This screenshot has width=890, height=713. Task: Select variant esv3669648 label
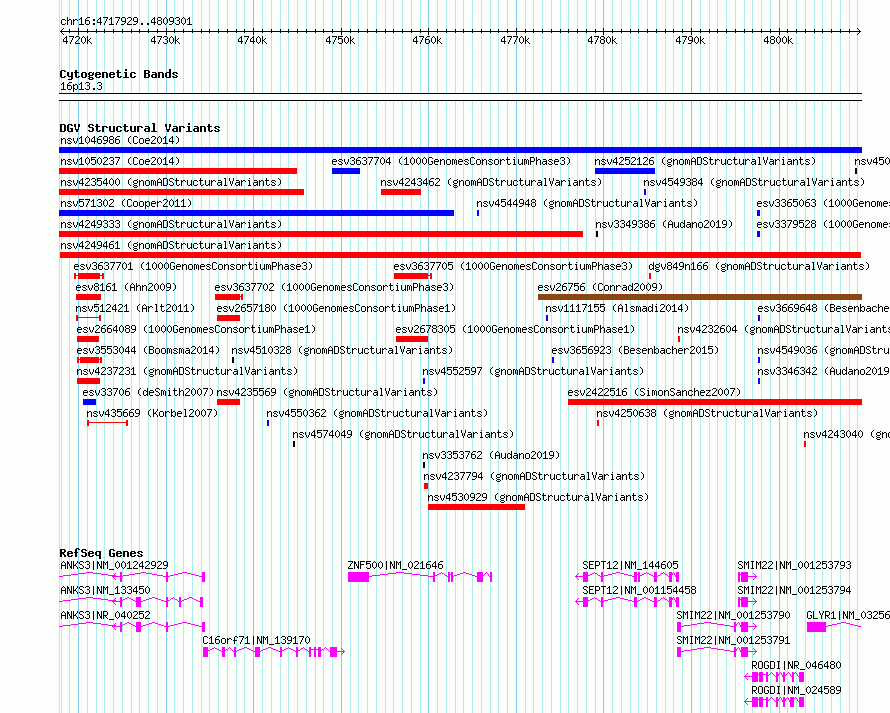[x=823, y=308]
